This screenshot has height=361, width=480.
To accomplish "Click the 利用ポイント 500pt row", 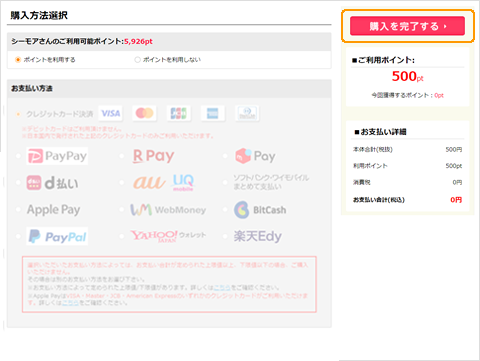I will click(x=407, y=166).
